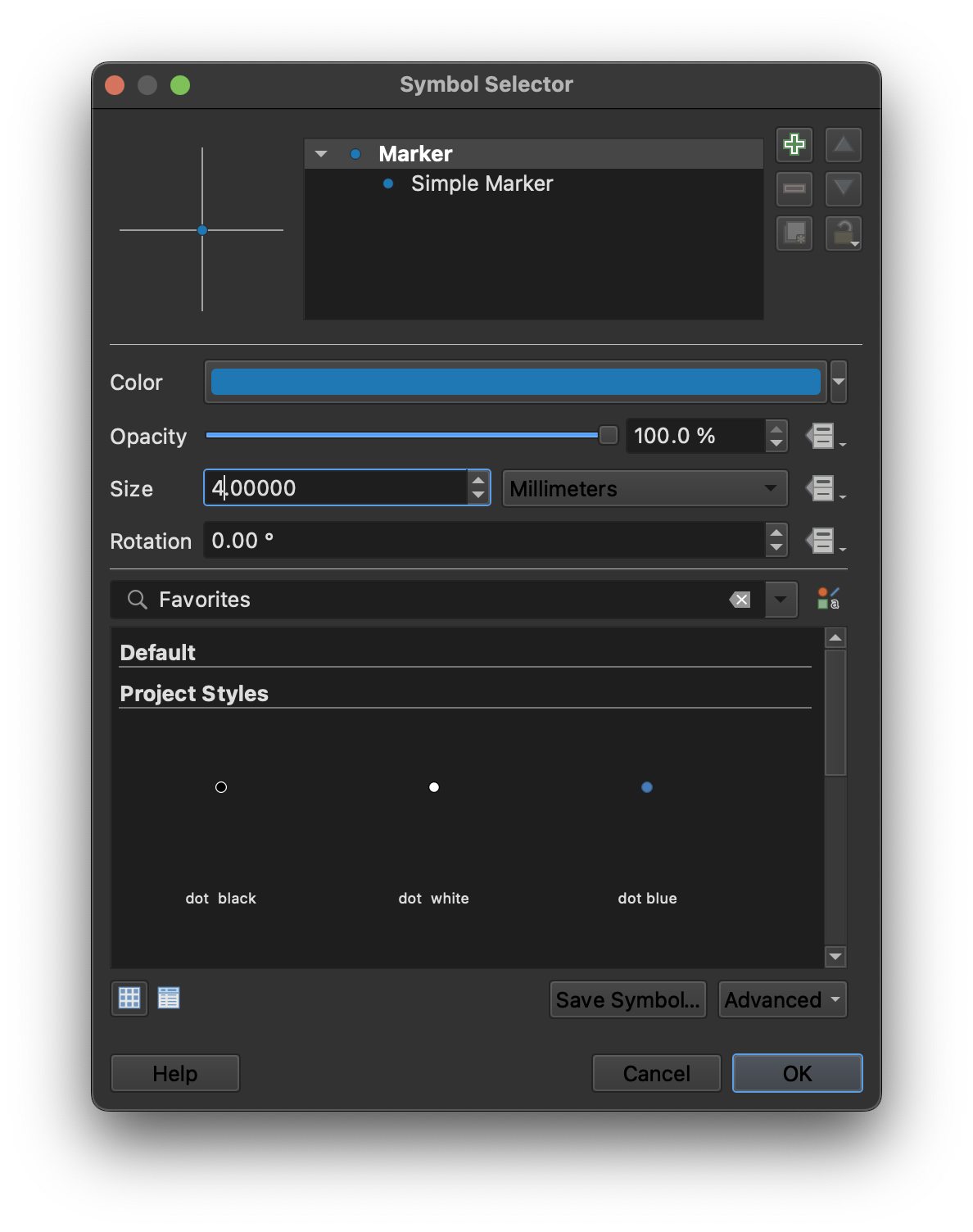Open data-defined override for Size
Image resolution: width=973 pixels, height=1232 pixels.
821,489
